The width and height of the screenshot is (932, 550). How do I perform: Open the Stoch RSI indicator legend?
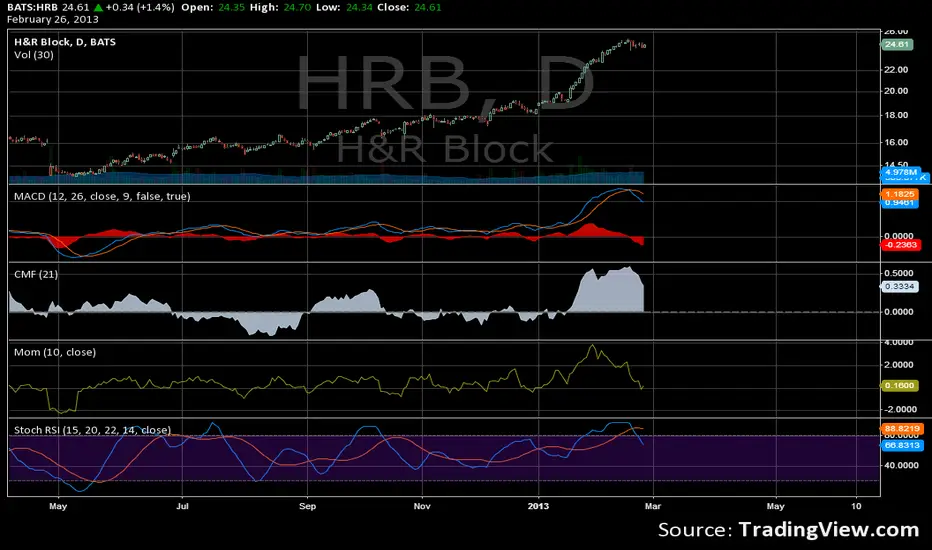pos(92,430)
